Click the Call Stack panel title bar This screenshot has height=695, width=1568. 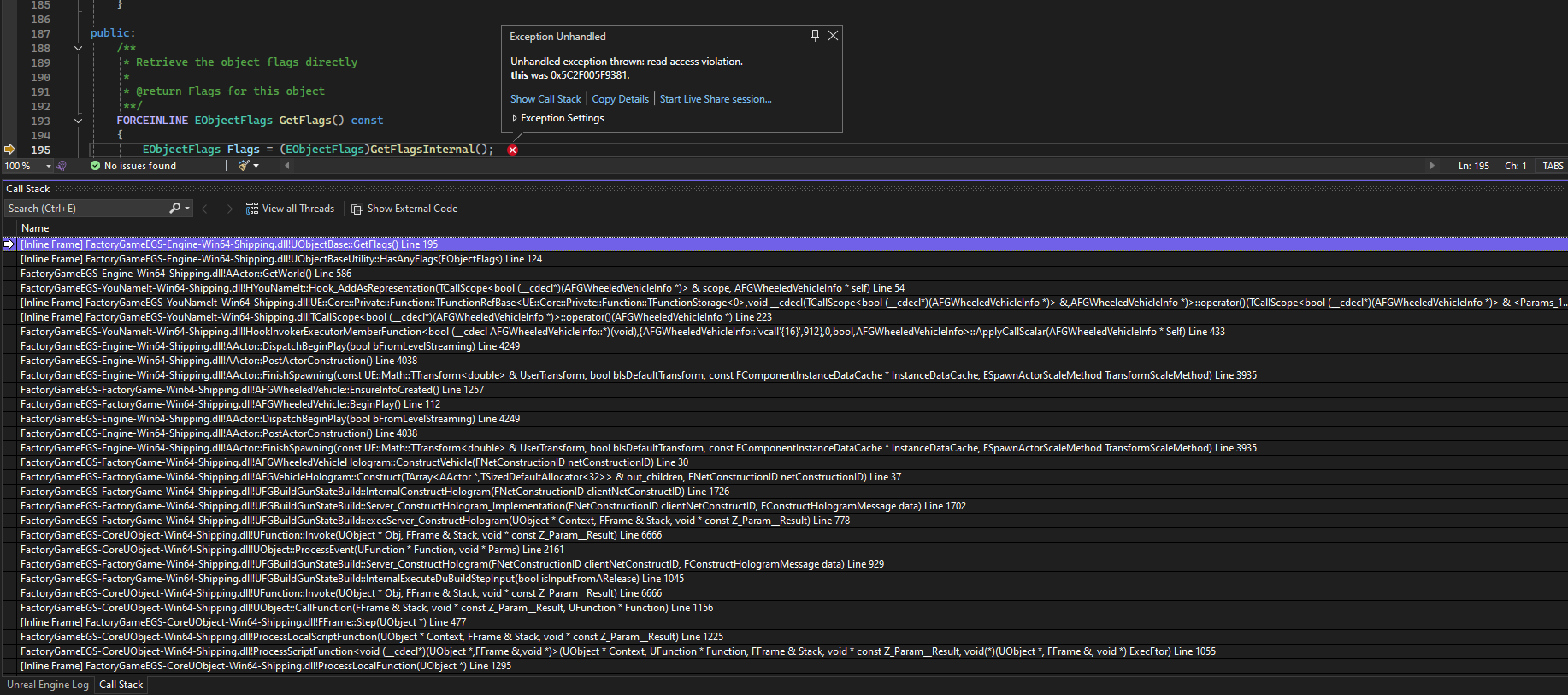[x=784, y=189]
